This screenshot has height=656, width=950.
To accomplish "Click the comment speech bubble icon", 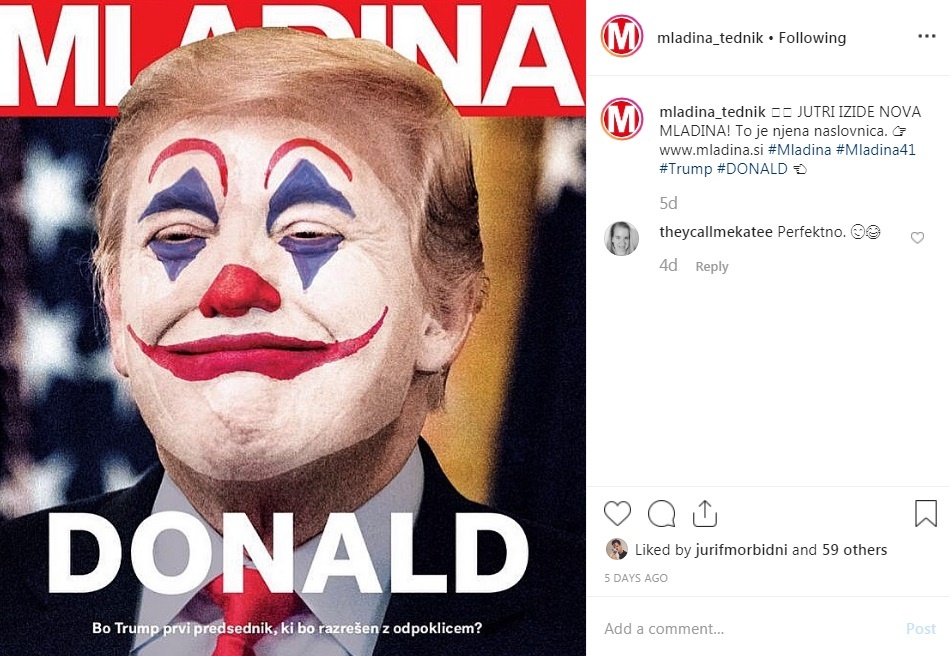I will tap(661, 514).
